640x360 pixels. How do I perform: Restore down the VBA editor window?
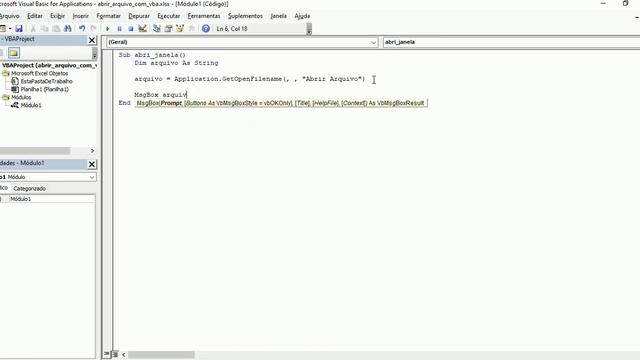click(625, 3)
